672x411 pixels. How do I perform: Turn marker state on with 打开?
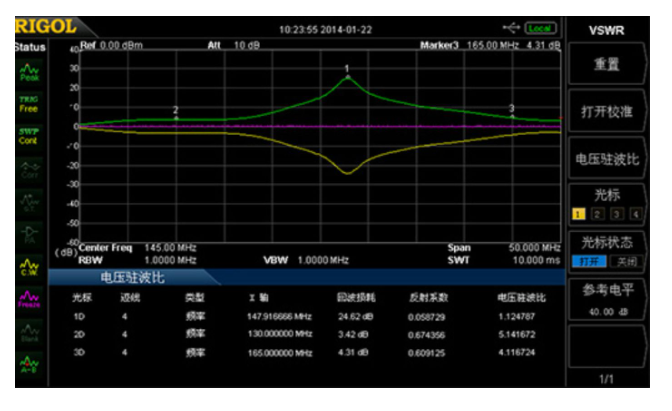pos(589,261)
